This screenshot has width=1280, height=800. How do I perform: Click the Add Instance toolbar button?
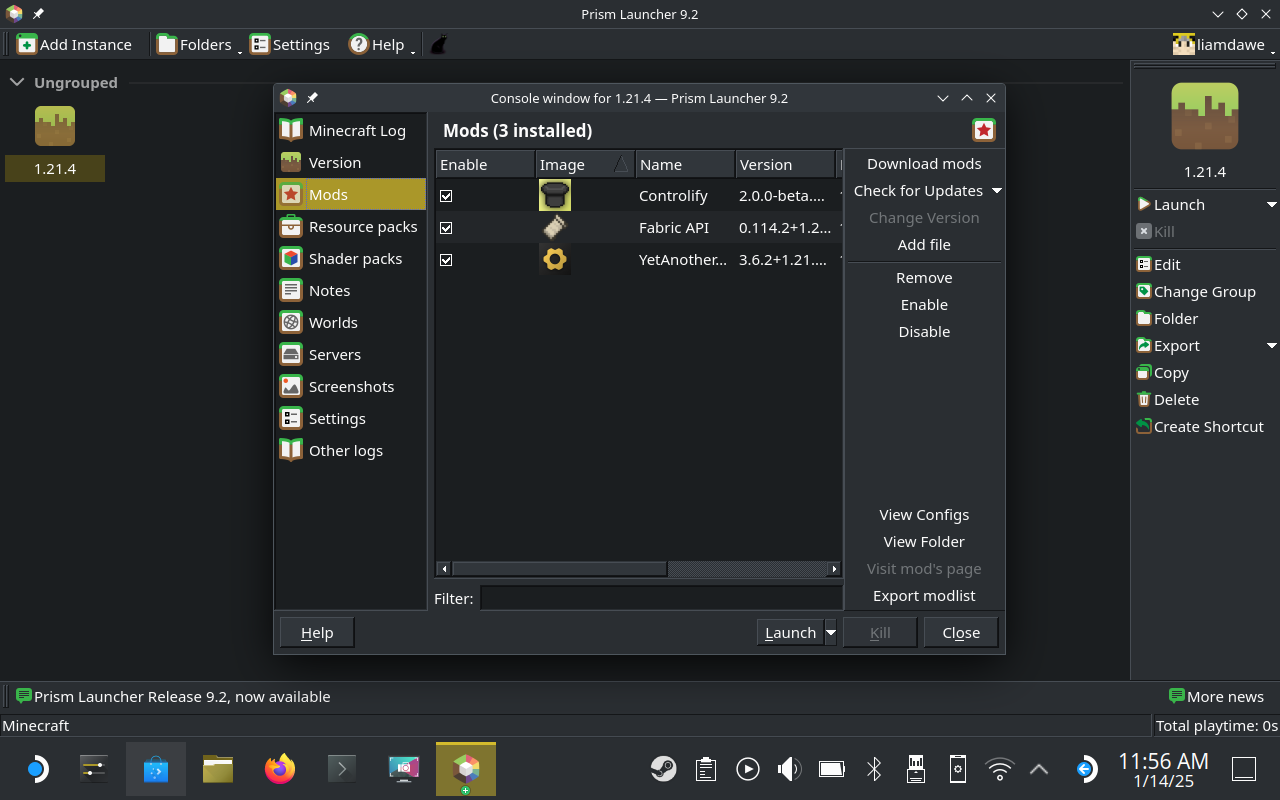coord(74,44)
